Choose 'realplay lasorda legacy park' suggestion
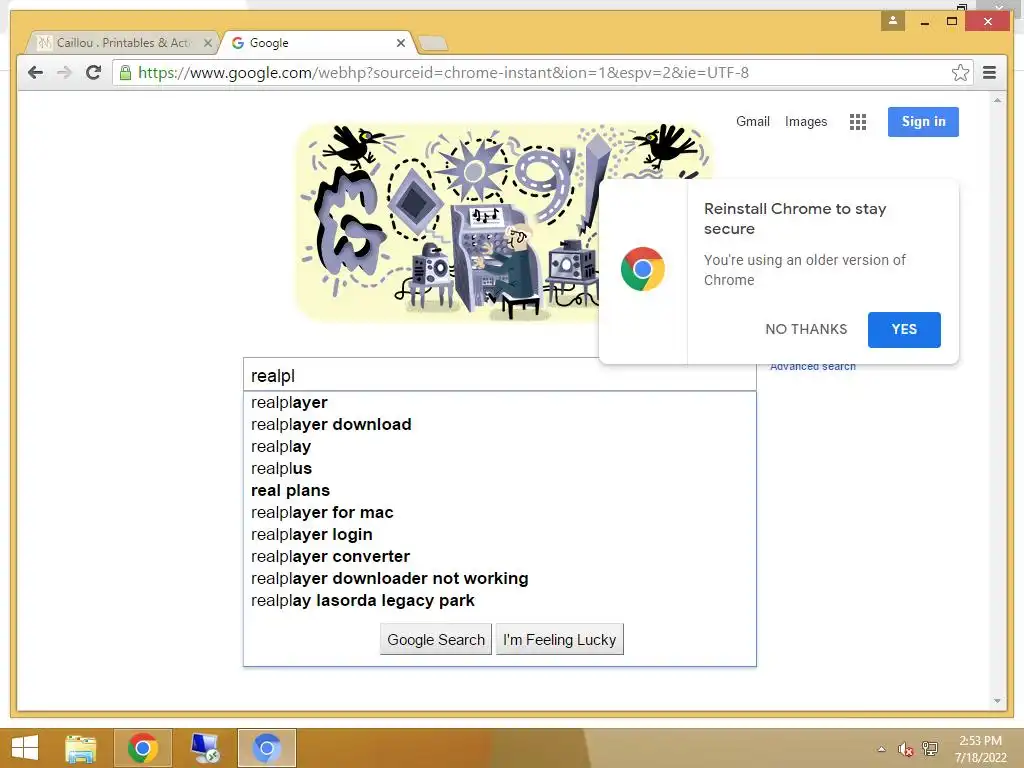 coord(500,600)
